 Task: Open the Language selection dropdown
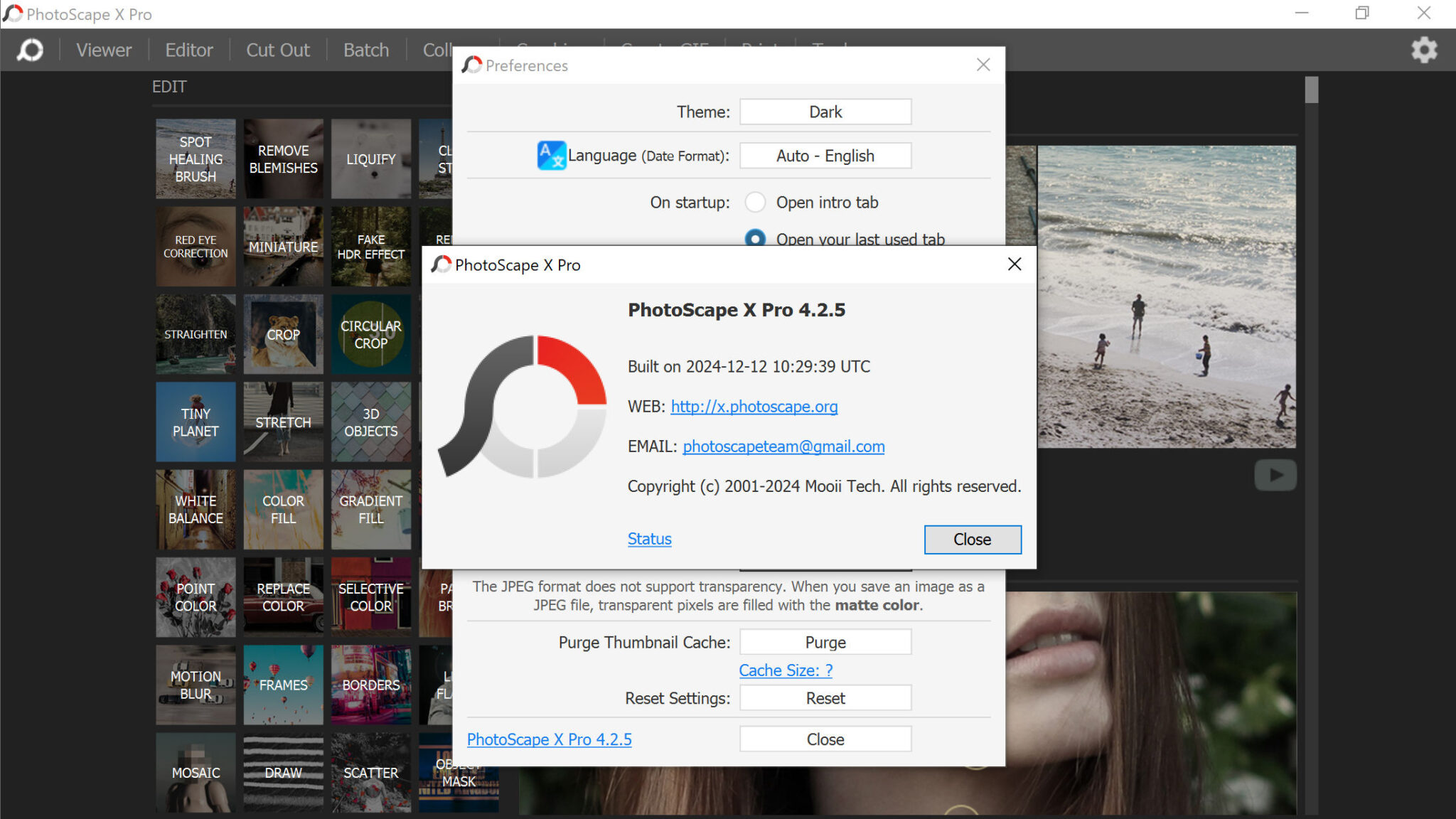click(x=825, y=155)
